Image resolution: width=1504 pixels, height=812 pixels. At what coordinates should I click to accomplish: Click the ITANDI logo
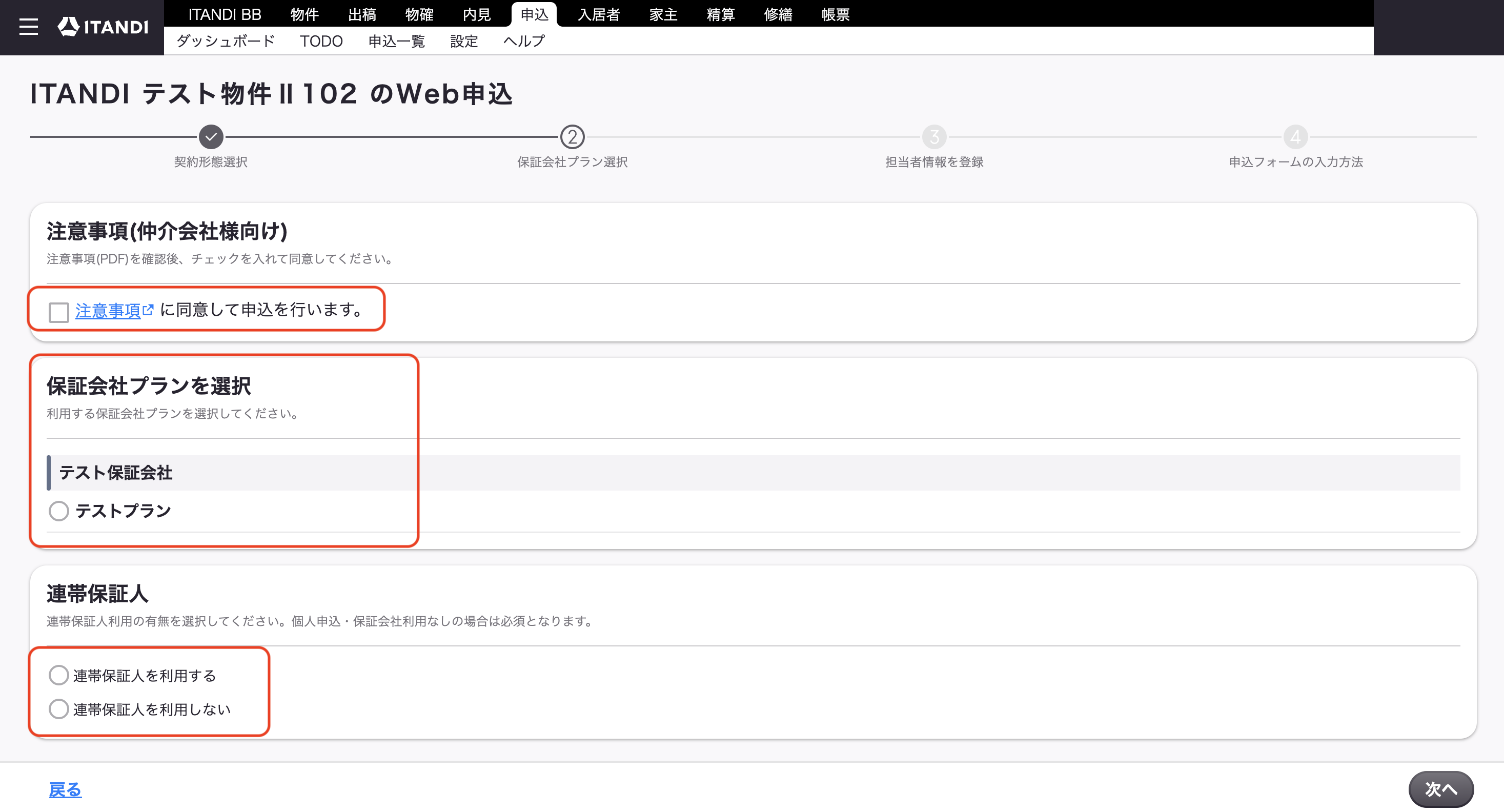pyautogui.click(x=103, y=27)
